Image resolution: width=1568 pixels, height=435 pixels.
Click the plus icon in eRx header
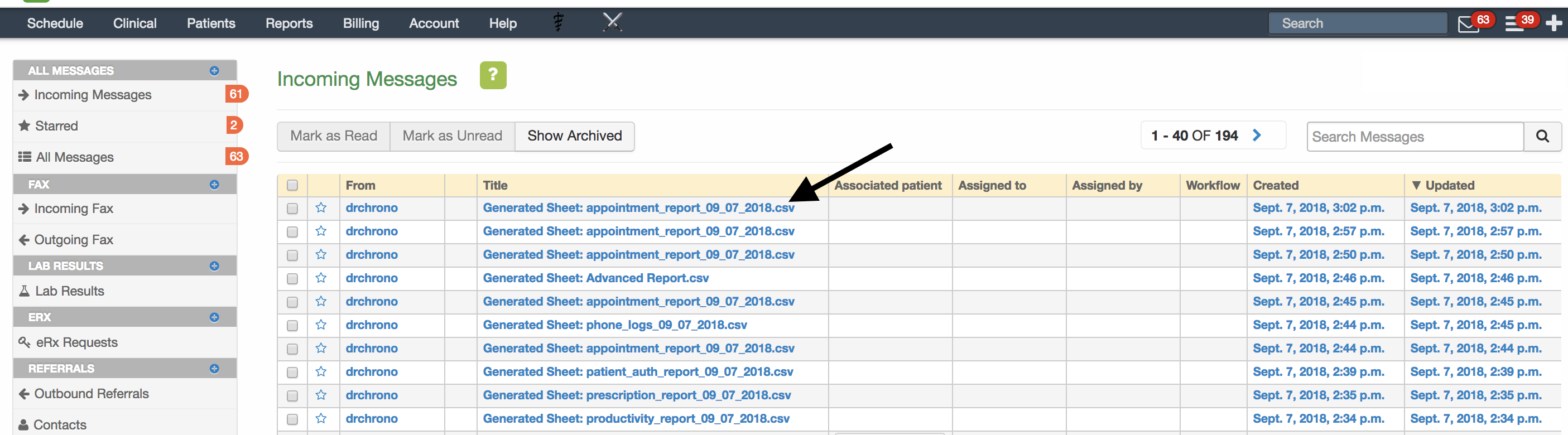click(x=214, y=317)
